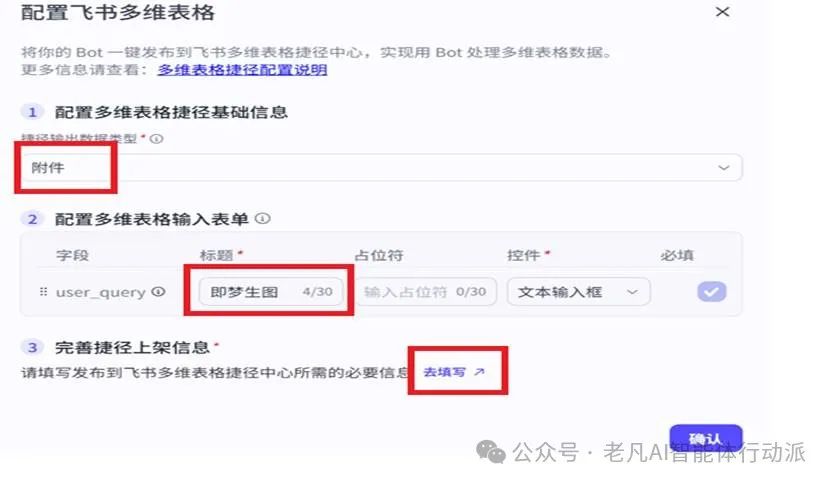Image resolution: width=832 pixels, height=485 pixels.
Task: Grab the drag handle beside user_query
Action: pos(44,292)
